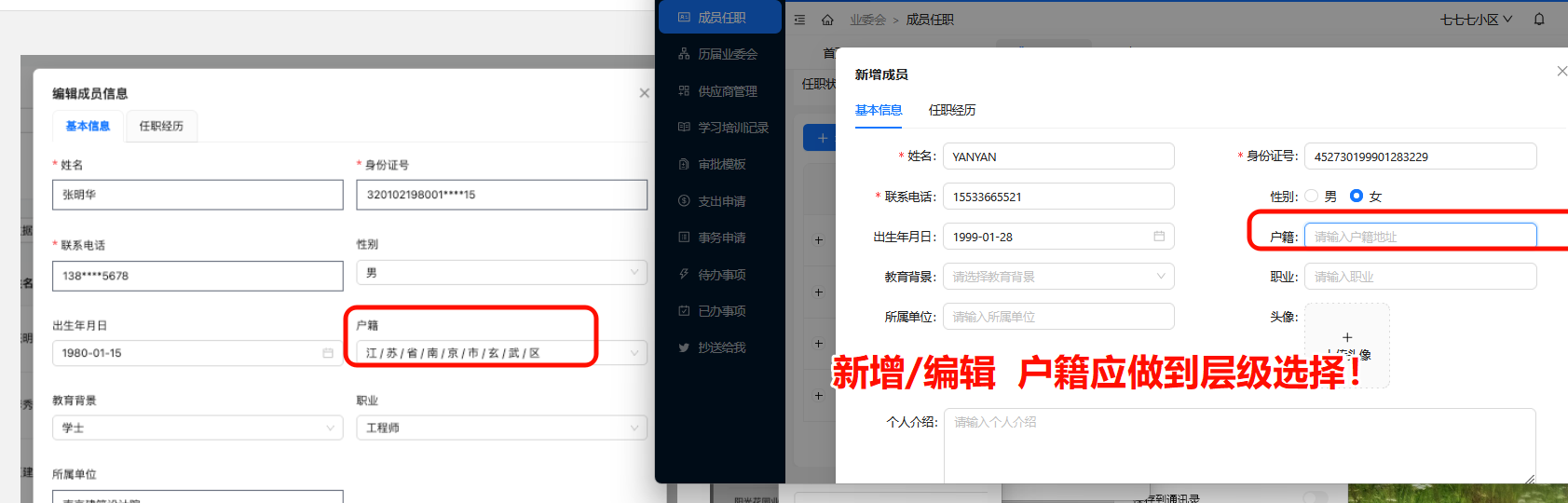Switch to 任职经历 tab in 新增成员

952,110
